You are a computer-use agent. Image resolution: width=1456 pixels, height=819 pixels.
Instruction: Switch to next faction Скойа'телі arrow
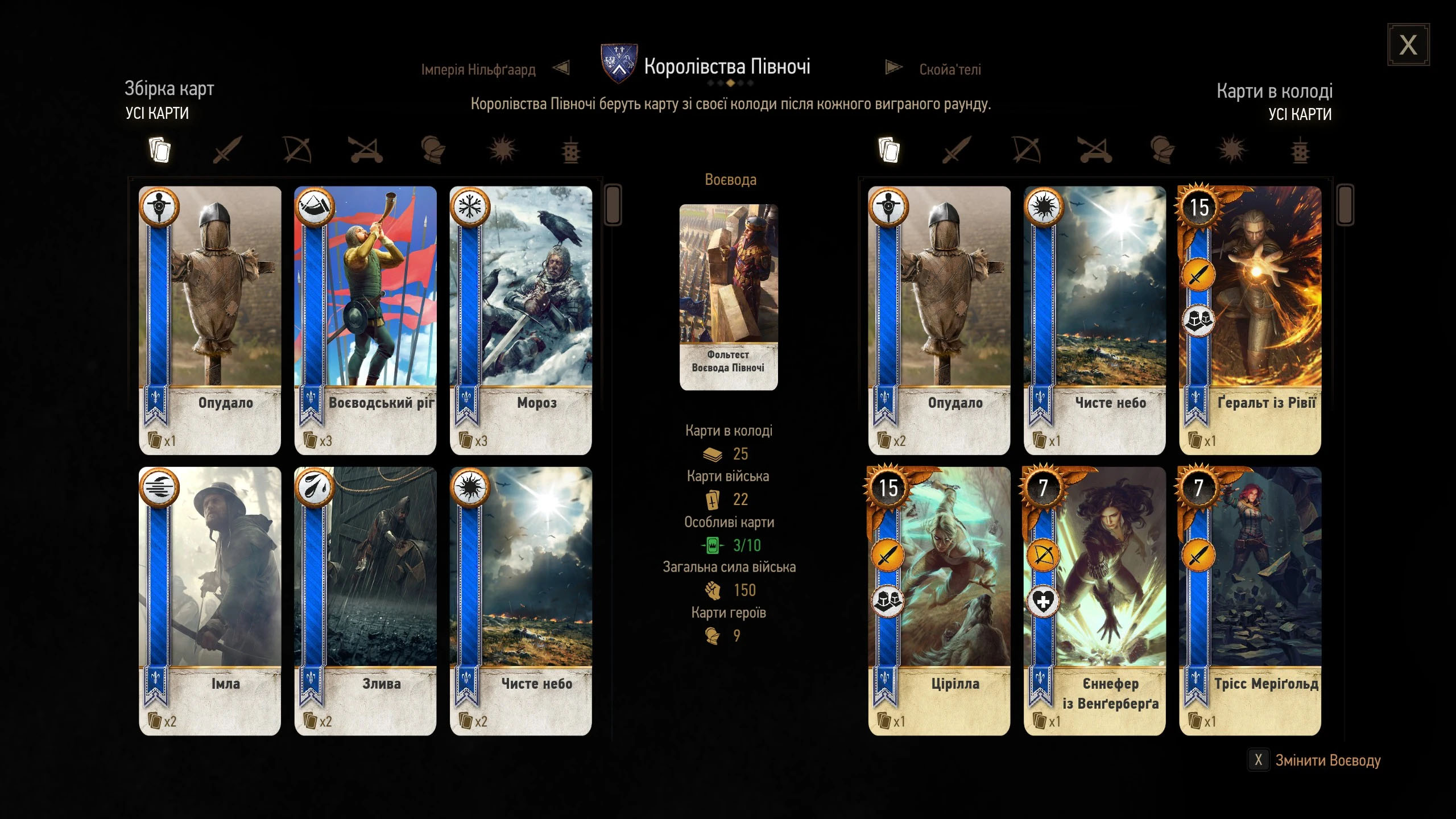pos(894,68)
